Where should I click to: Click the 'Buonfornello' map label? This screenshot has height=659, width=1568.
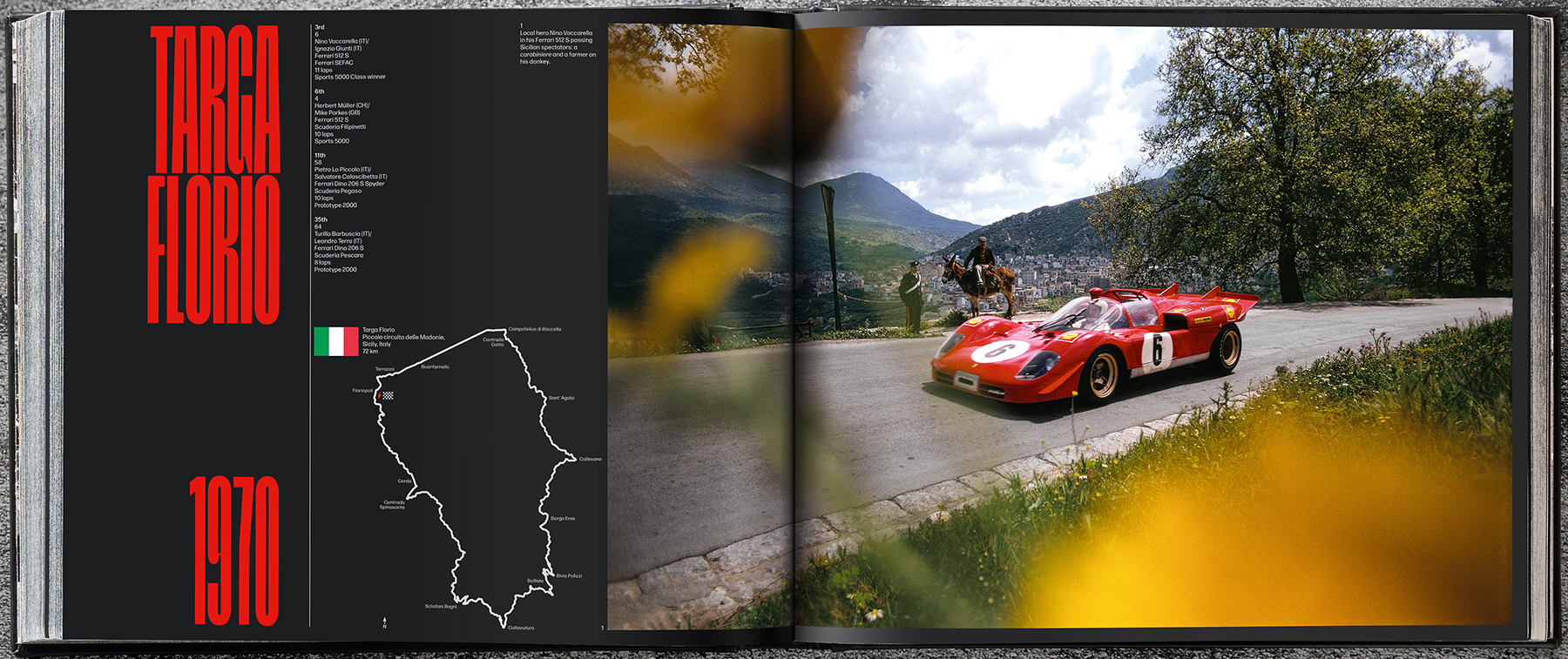436,366
